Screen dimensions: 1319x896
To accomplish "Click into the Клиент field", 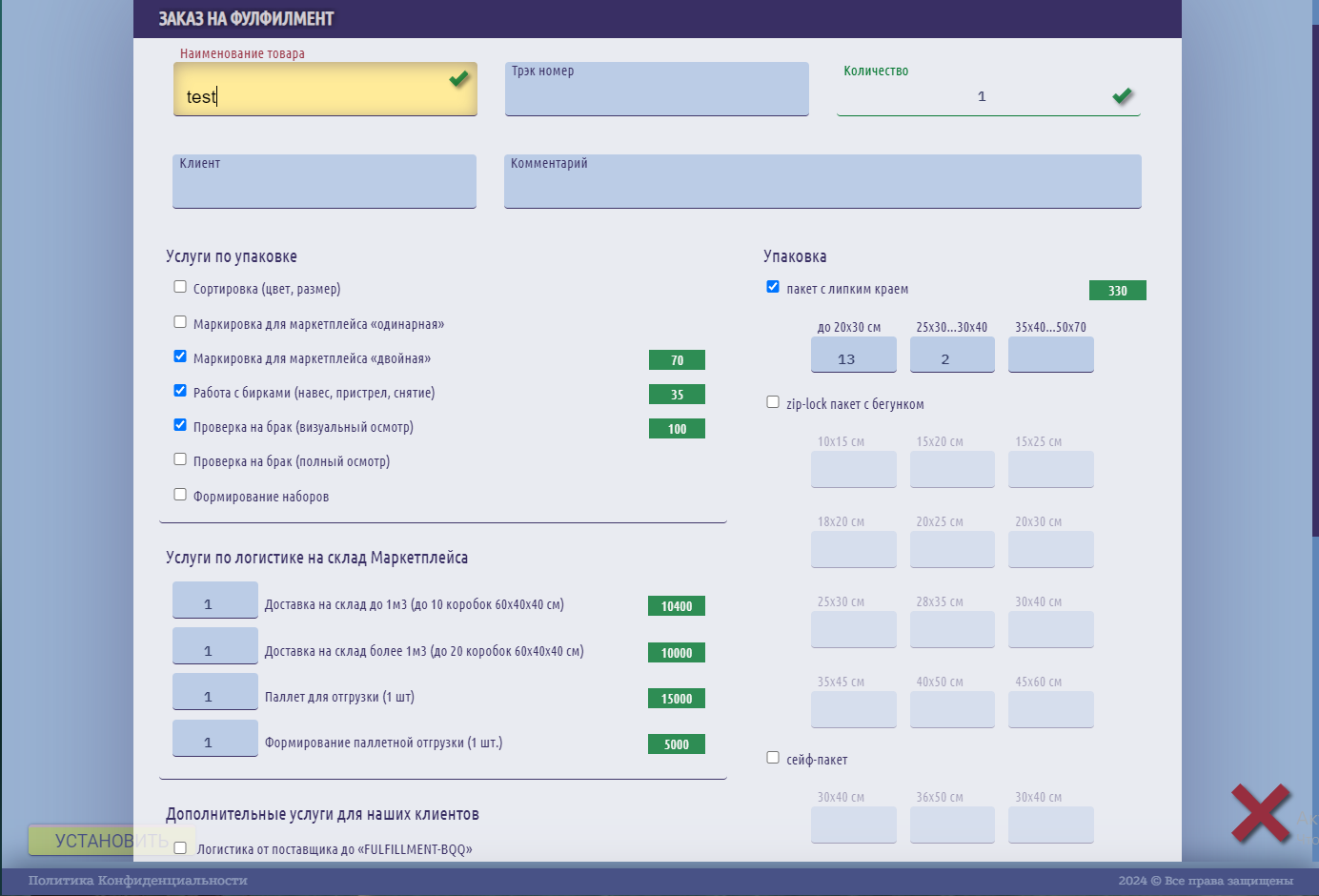I will click(324, 181).
